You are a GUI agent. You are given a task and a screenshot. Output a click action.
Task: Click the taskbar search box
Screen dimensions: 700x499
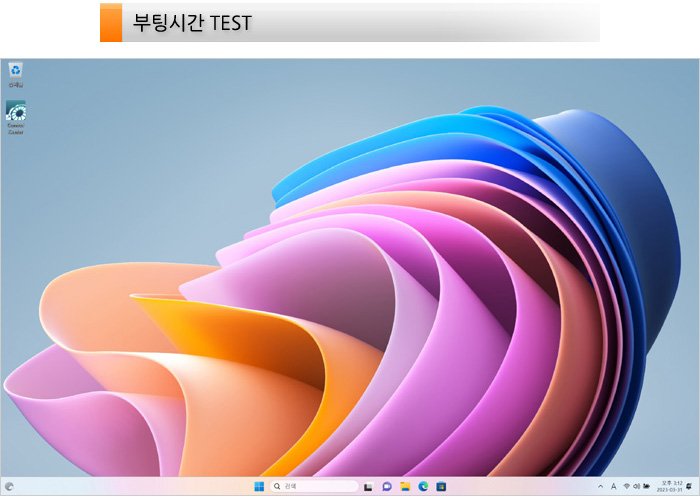click(x=314, y=487)
